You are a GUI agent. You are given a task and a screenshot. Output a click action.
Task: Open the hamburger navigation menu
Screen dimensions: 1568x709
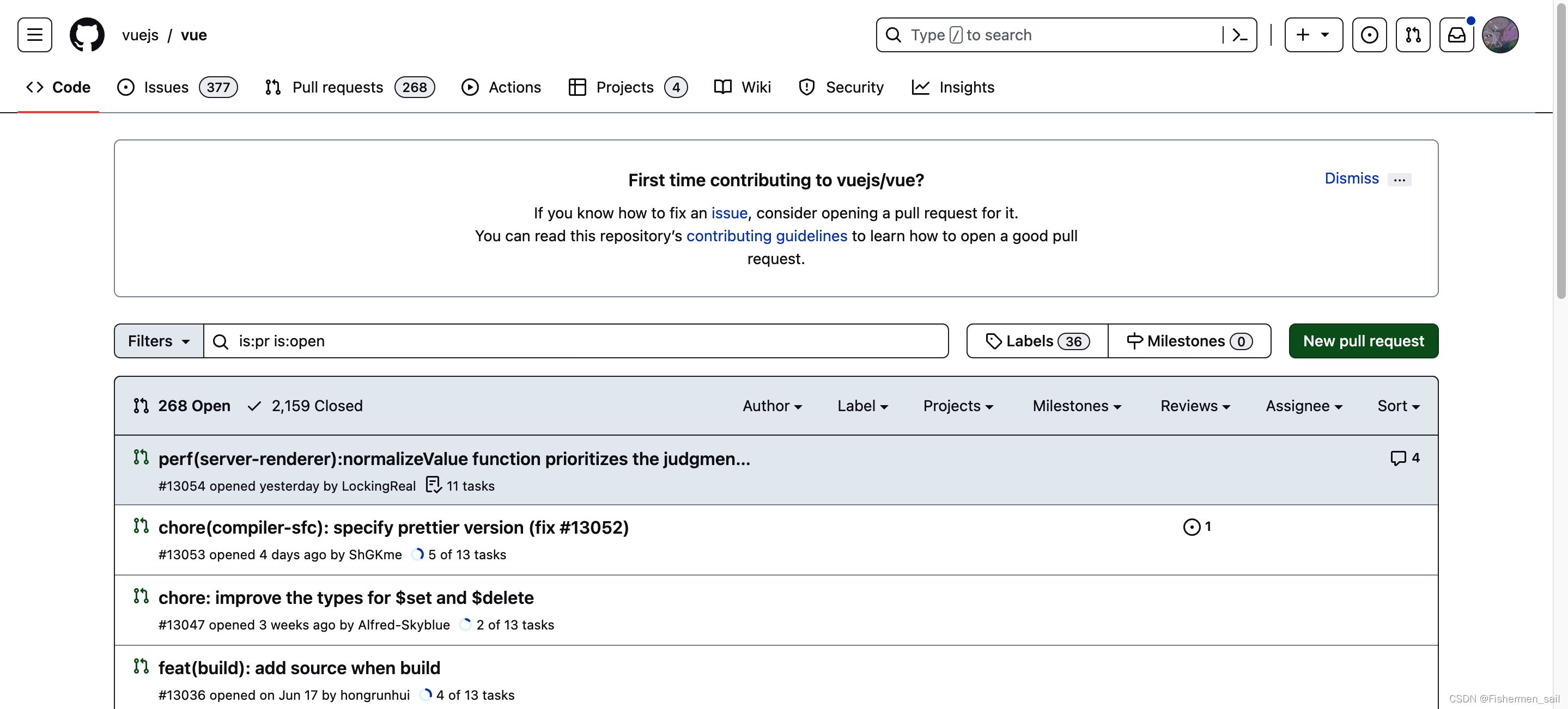(x=35, y=35)
